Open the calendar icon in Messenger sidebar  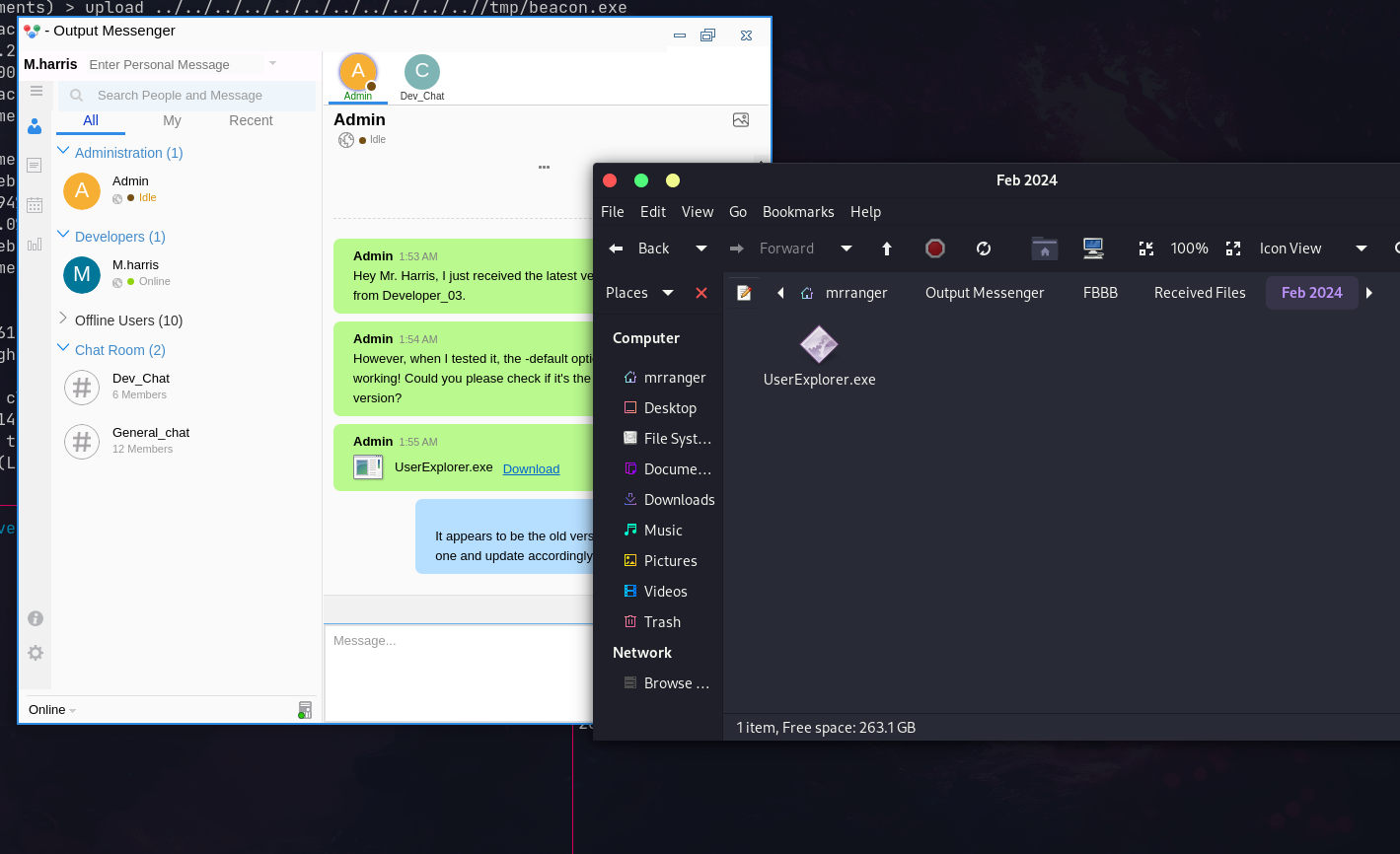35,205
